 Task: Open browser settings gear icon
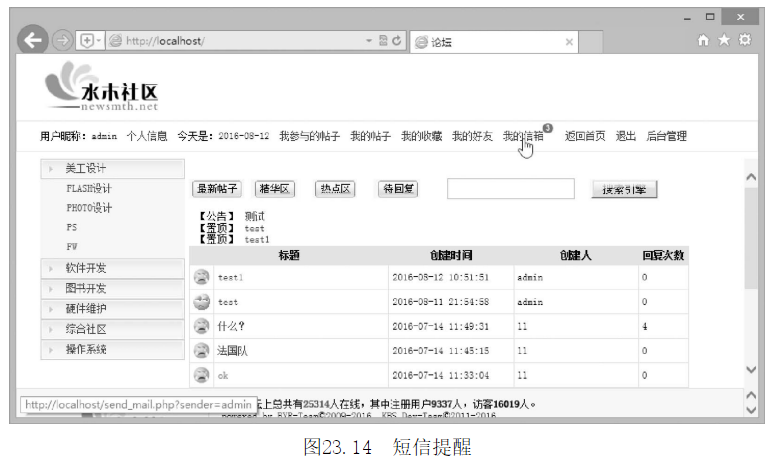[744, 41]
